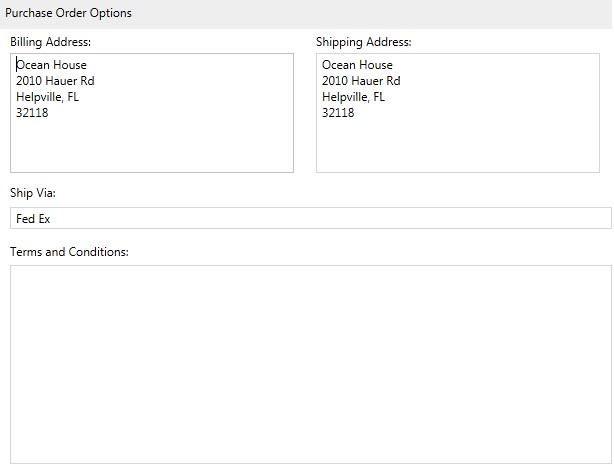Place cursor on shipping '2010 Hauer Rd' line
This screenshot has height=472, width=614.
click(x=361, y=81)
